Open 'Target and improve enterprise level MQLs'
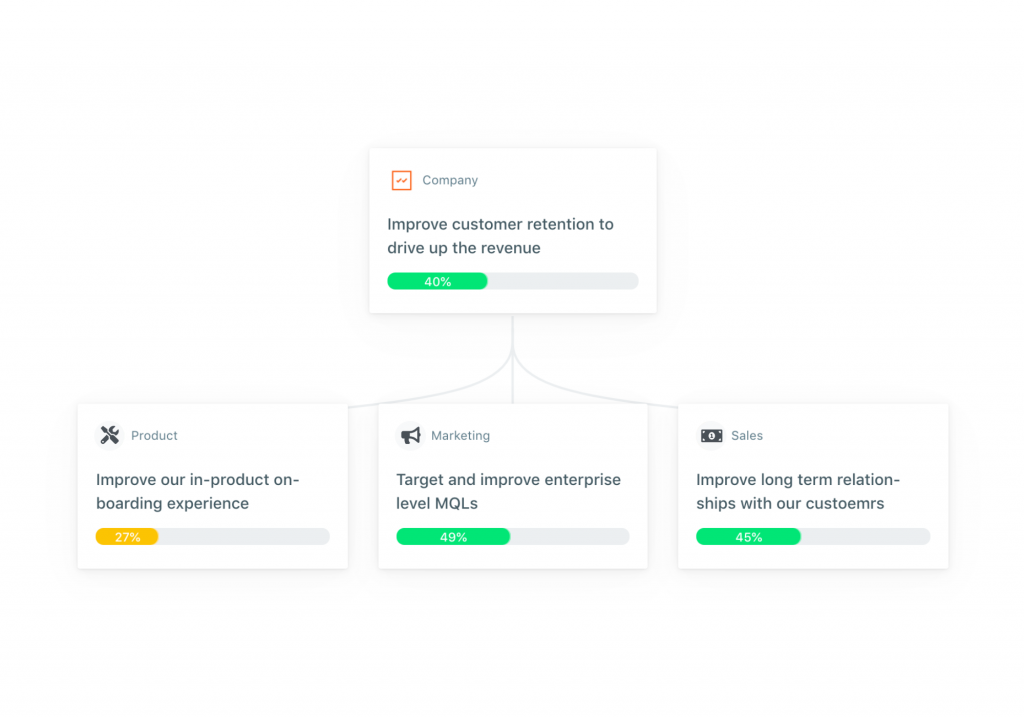This screenshot has width=1024, height=717. coord(508,491)
